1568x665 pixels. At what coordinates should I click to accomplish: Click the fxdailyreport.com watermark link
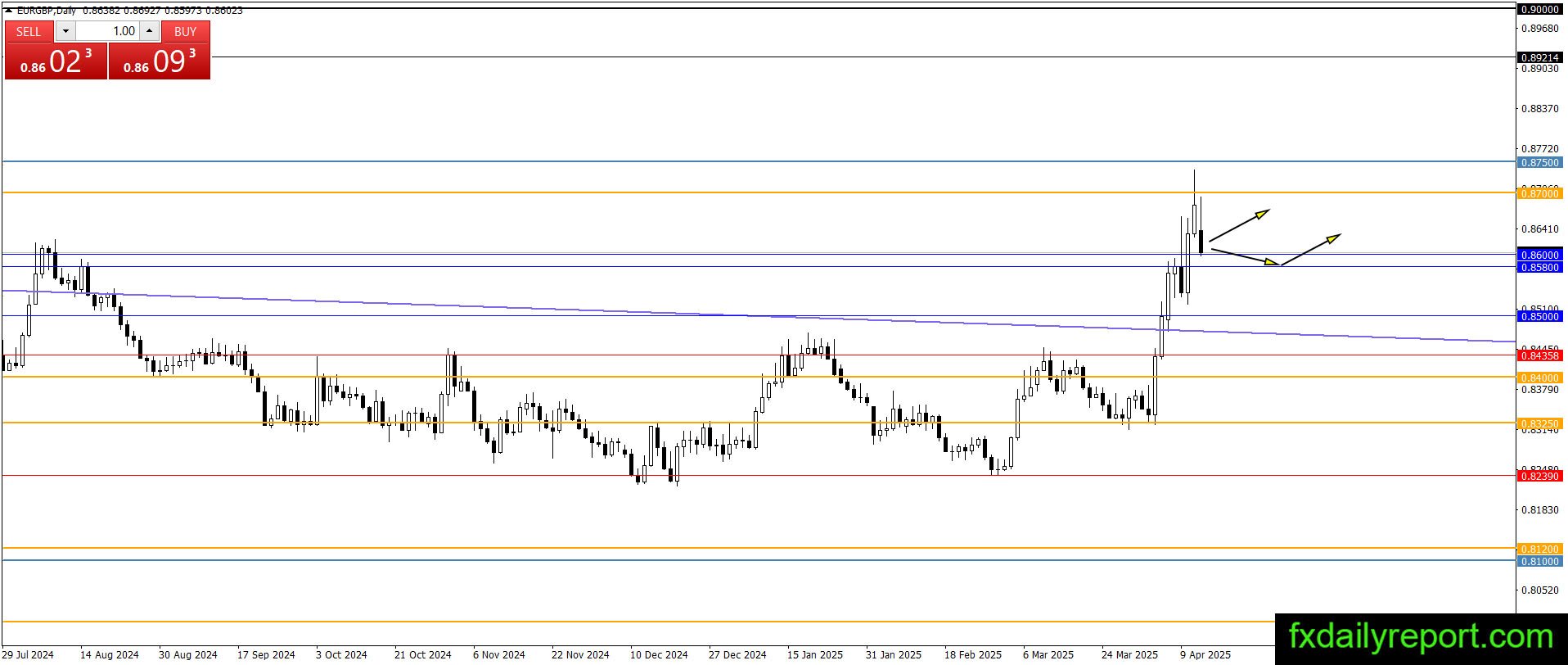pyautogui.click(x=1421, y=636)
